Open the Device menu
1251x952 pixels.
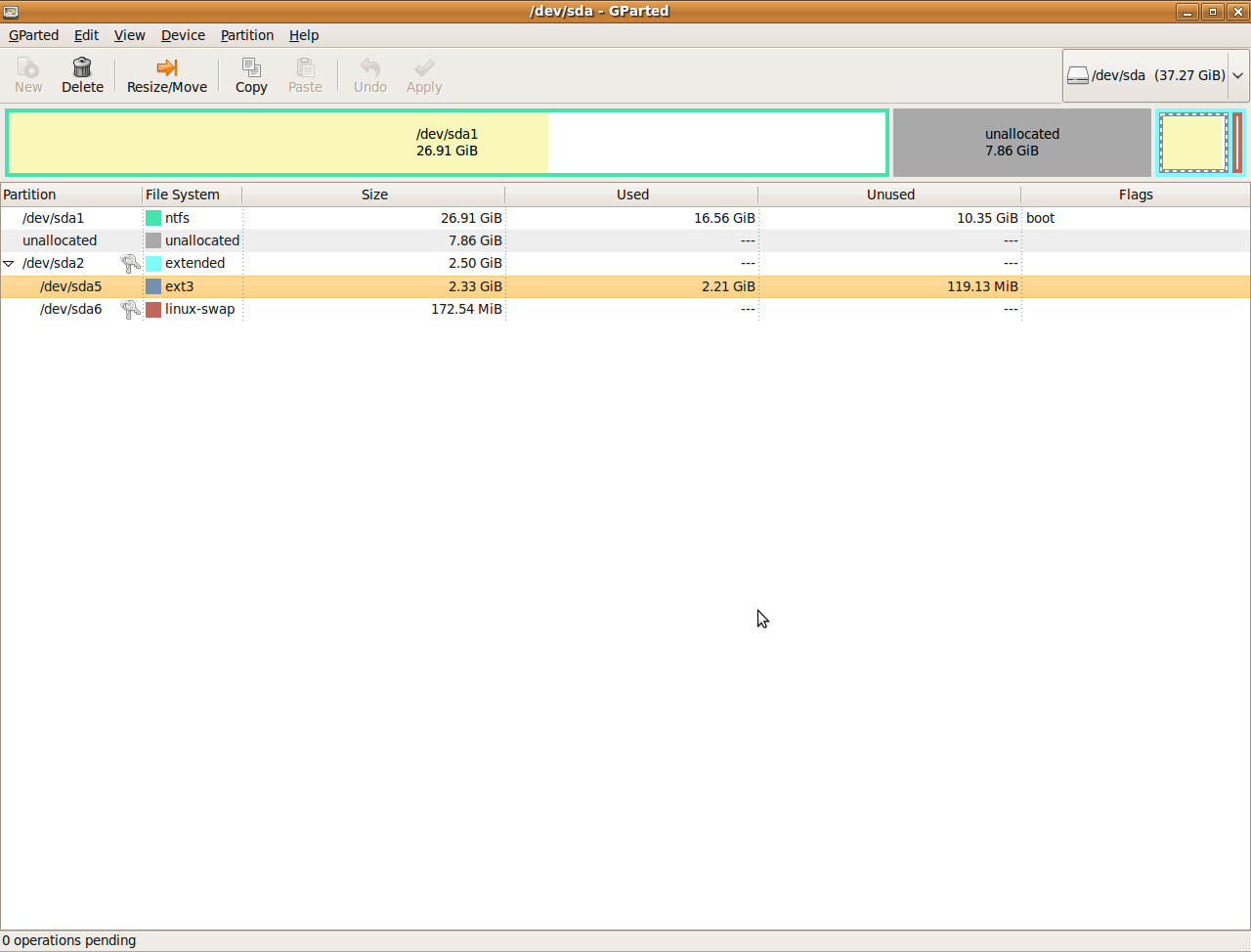183,35
